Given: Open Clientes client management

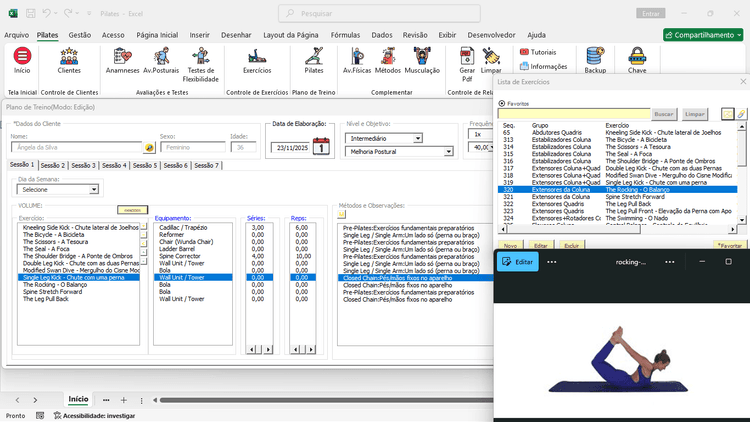Looking at the screenshot, I should point(69,61).
